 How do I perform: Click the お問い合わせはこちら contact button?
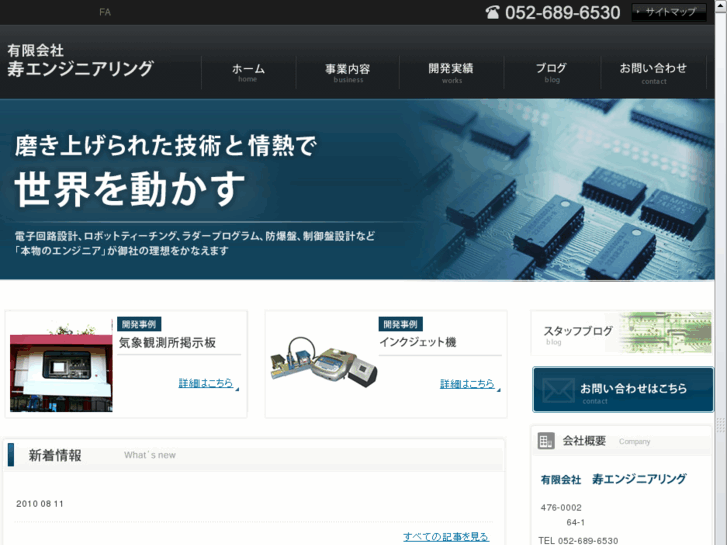(623, 390)
